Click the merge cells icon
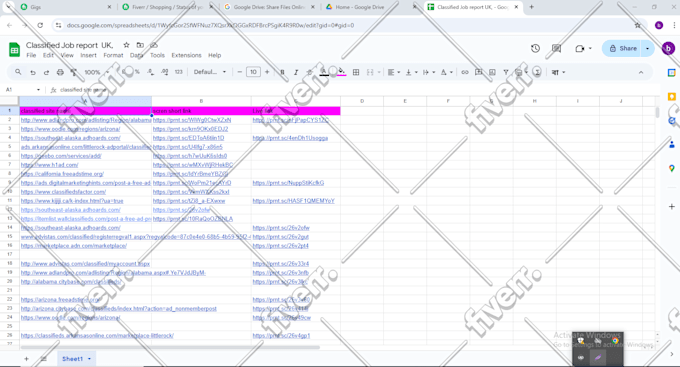 370,72
